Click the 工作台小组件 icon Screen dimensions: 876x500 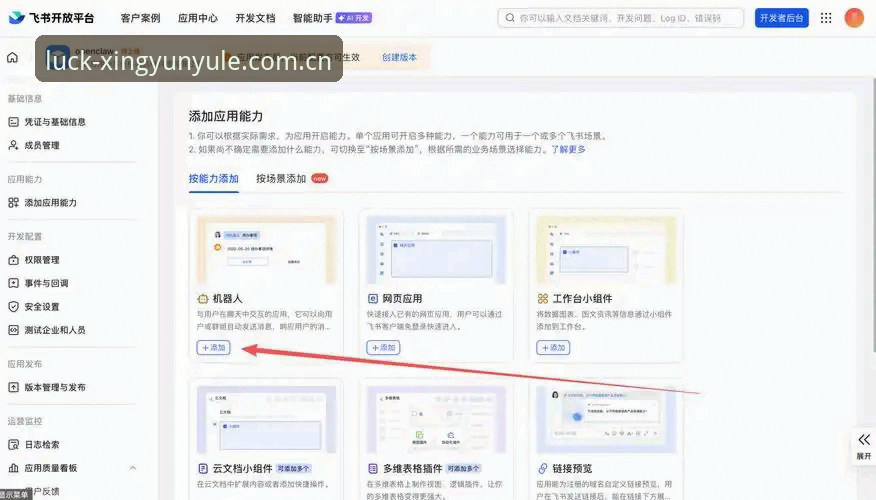pos(542,299)
